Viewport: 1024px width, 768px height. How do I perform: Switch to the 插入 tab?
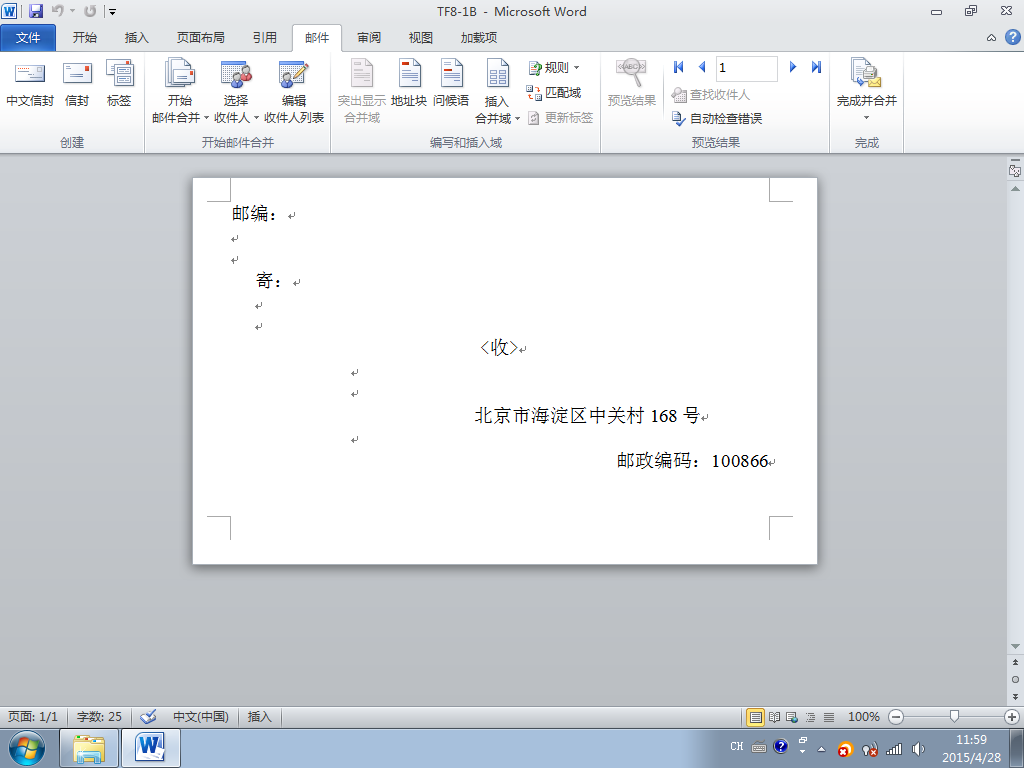pos(136,38)
